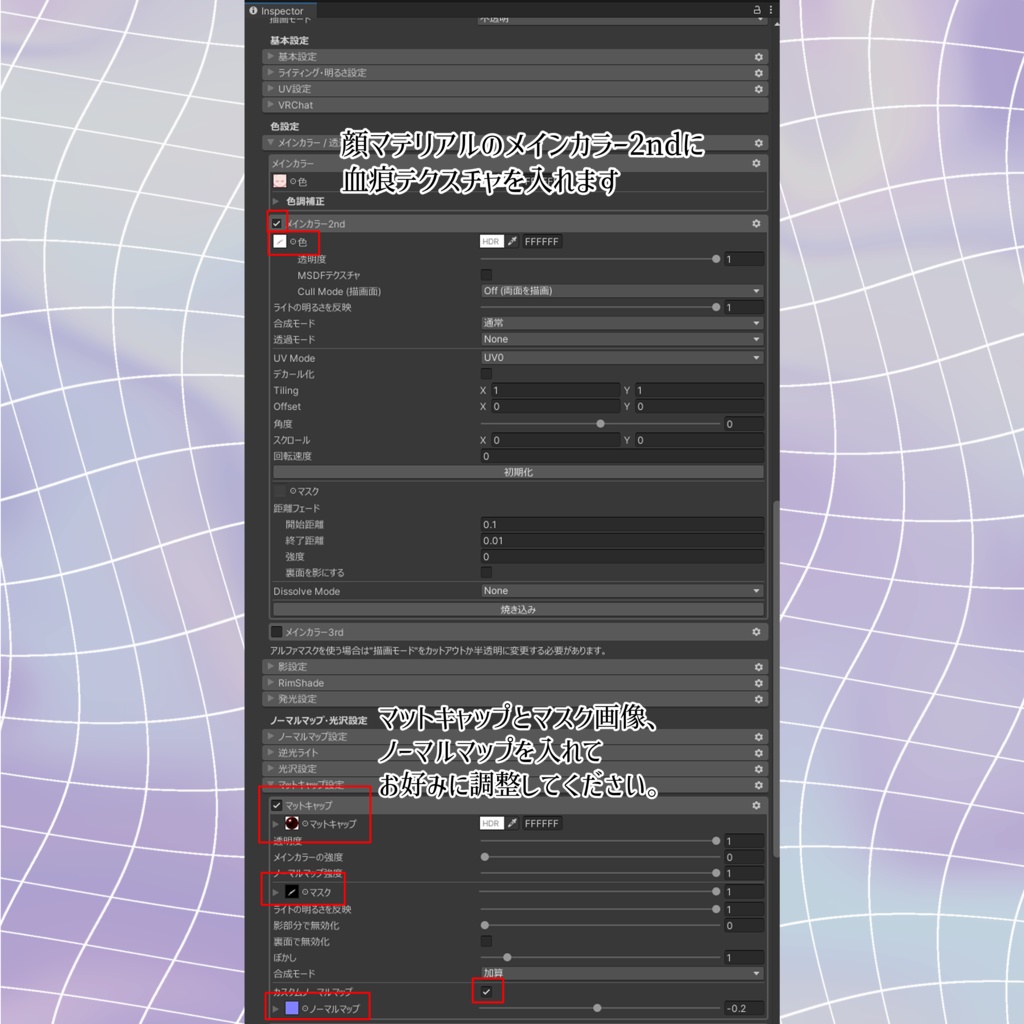Viewport: 1024px width, 1024px height.
Task: Disable the メインカラー-2nd checkbox
Action: (277, 223)
